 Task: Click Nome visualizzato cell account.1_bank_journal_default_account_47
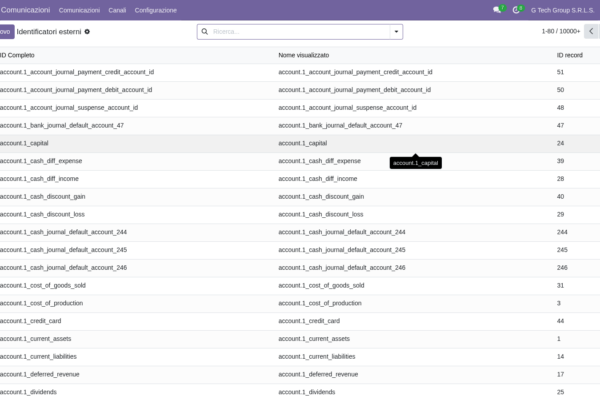click(340, 125)
